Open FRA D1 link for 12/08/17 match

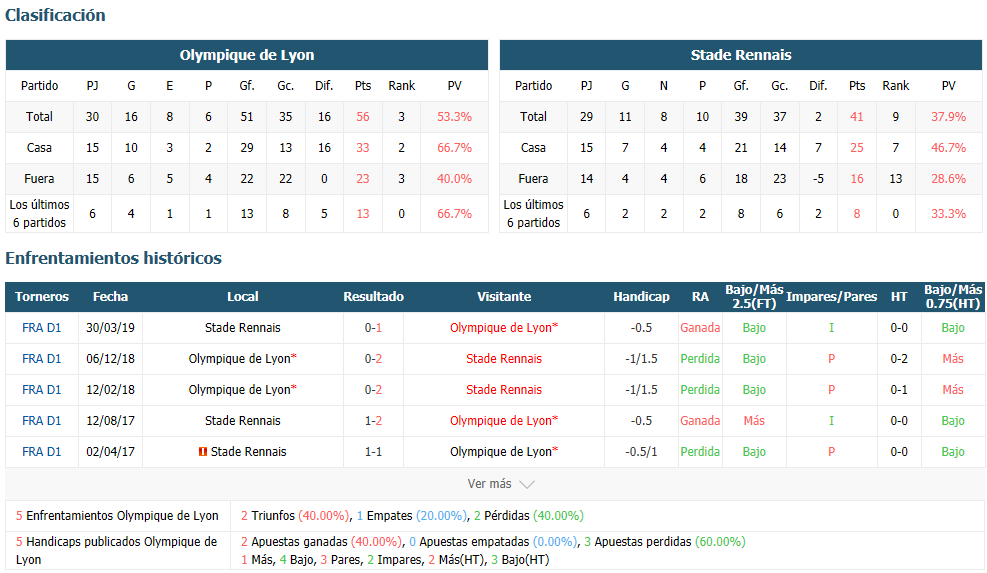(x=42, y=421)
